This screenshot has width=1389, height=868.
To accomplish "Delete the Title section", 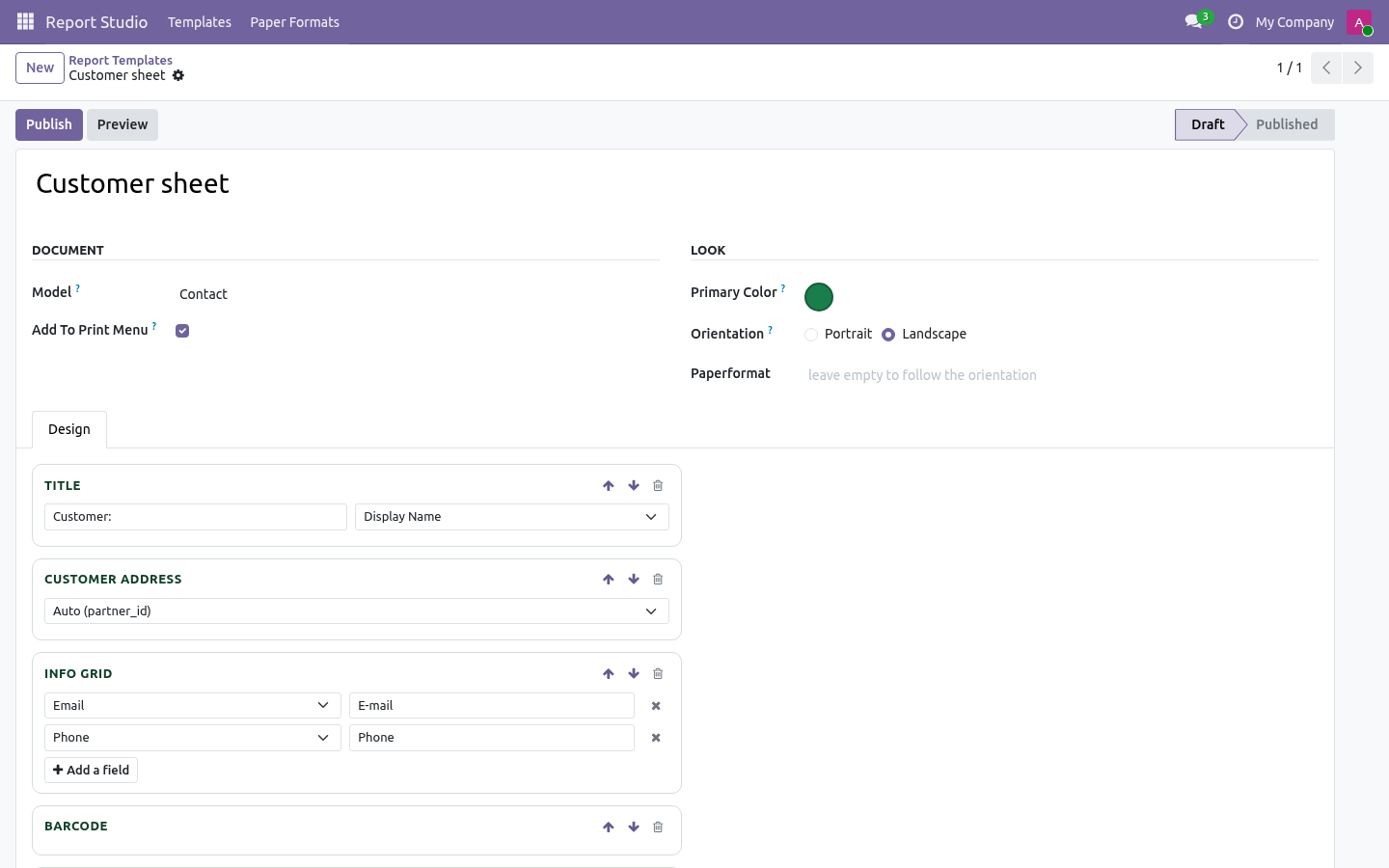I will [658, 486].
